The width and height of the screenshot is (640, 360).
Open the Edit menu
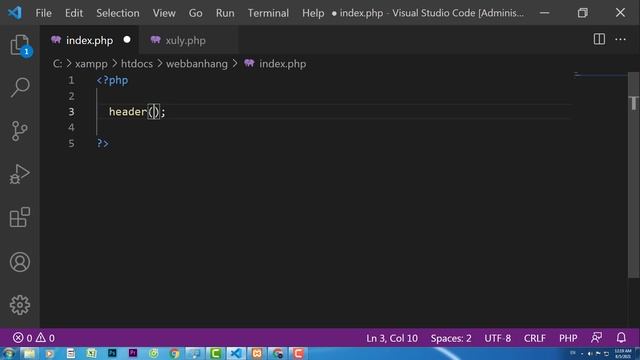(x=74, y=13)
